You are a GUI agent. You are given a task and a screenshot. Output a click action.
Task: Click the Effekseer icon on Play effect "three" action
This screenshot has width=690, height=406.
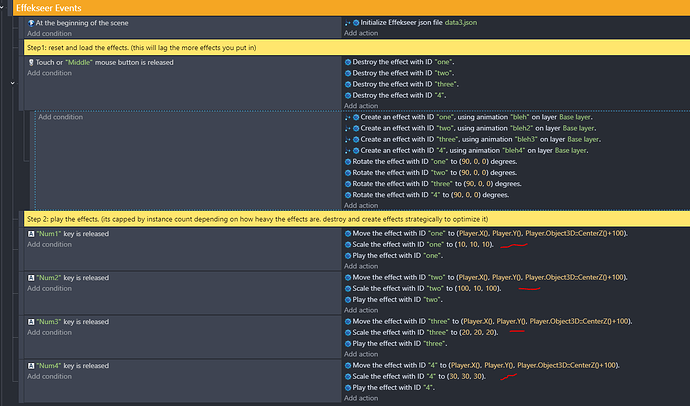pyautogui.click(x=348, y=344)
